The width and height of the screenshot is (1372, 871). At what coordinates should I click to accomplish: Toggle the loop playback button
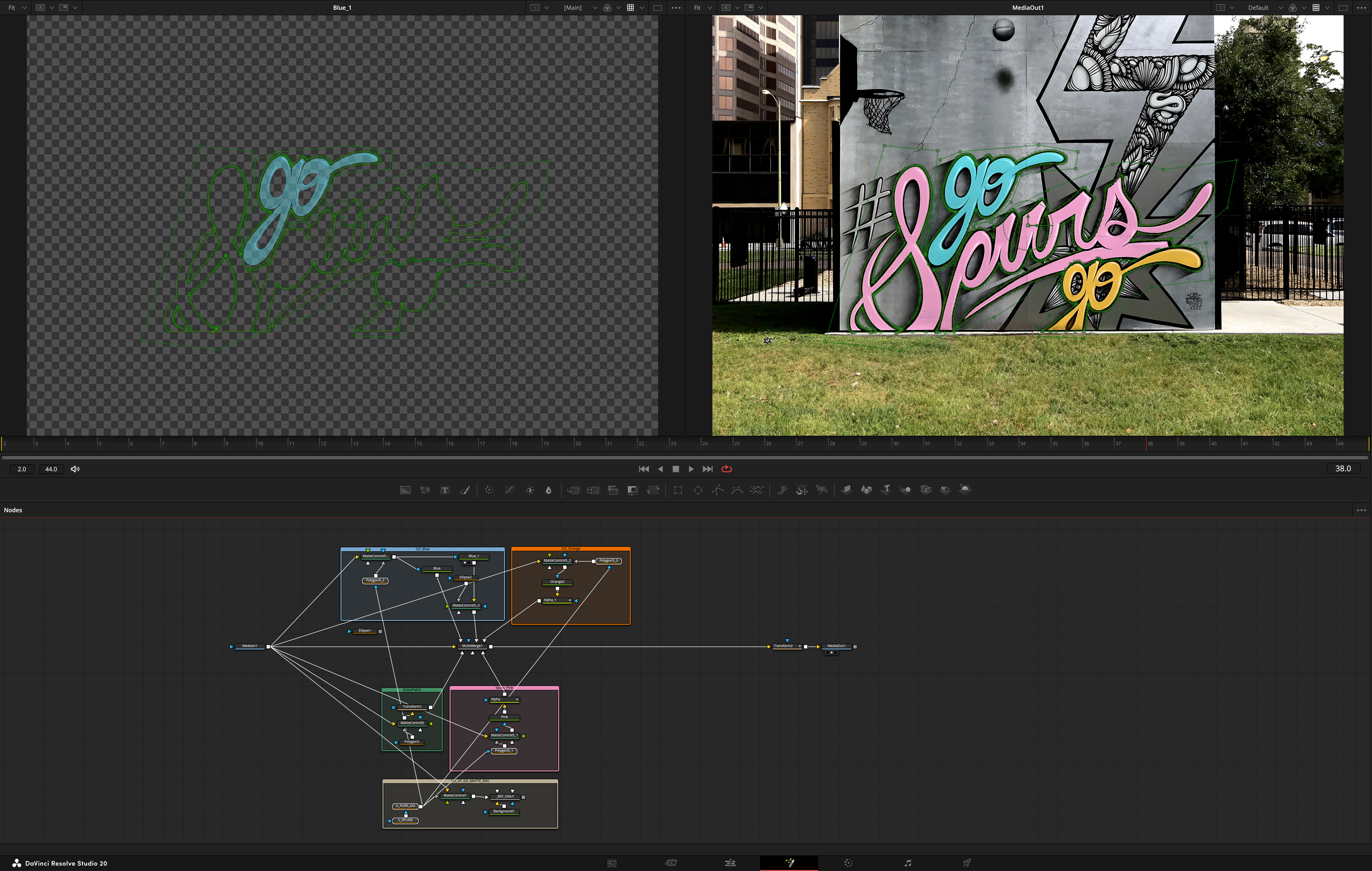pos(727,469)
